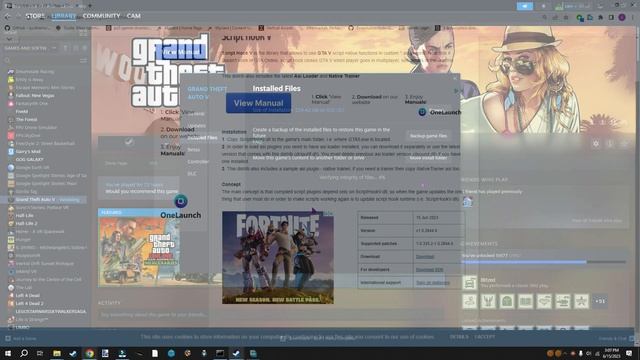Screen dimensions: 640x360
Task: Select Fallout: New Vegas in game list
Action: point(35,96)
